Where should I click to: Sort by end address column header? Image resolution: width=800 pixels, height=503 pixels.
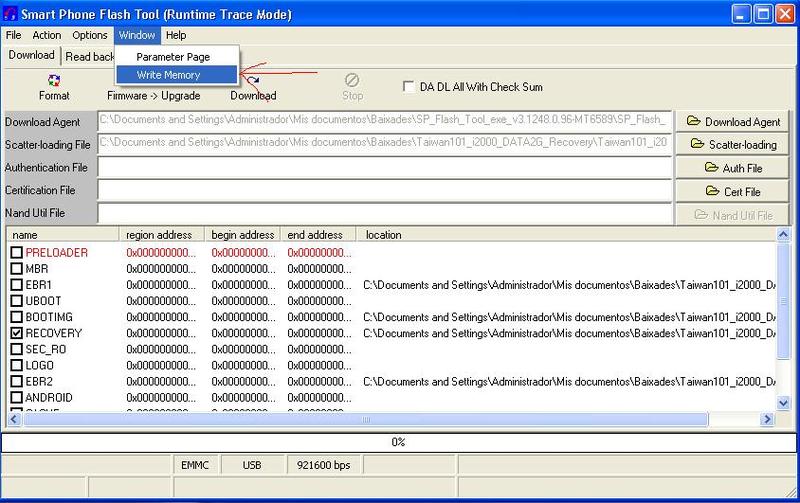tap(318, 235)
